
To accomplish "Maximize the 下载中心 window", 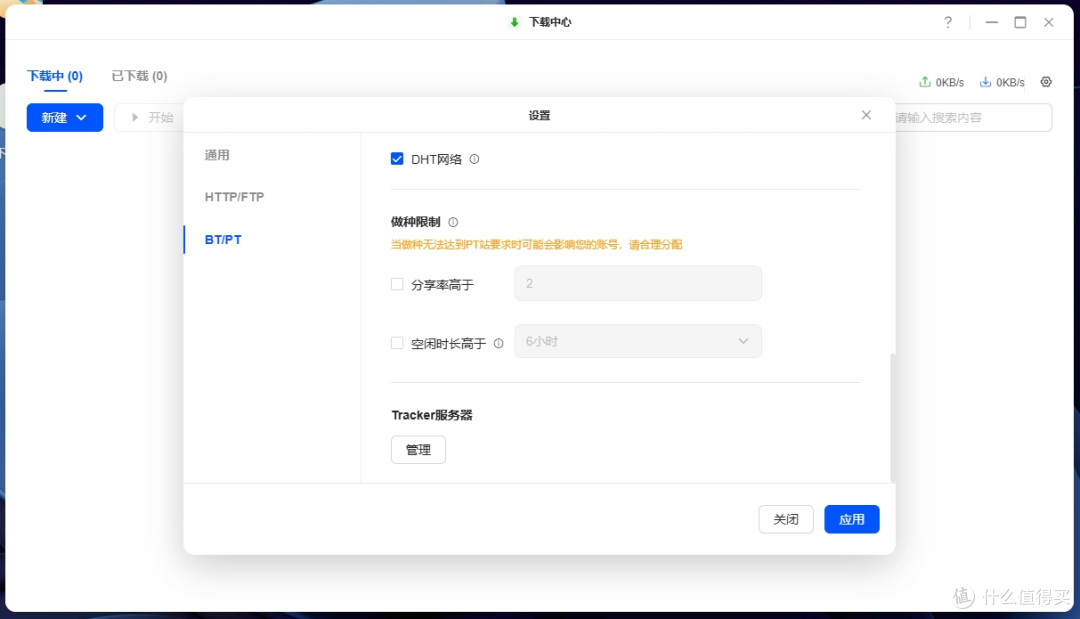I will [1020, 22].
